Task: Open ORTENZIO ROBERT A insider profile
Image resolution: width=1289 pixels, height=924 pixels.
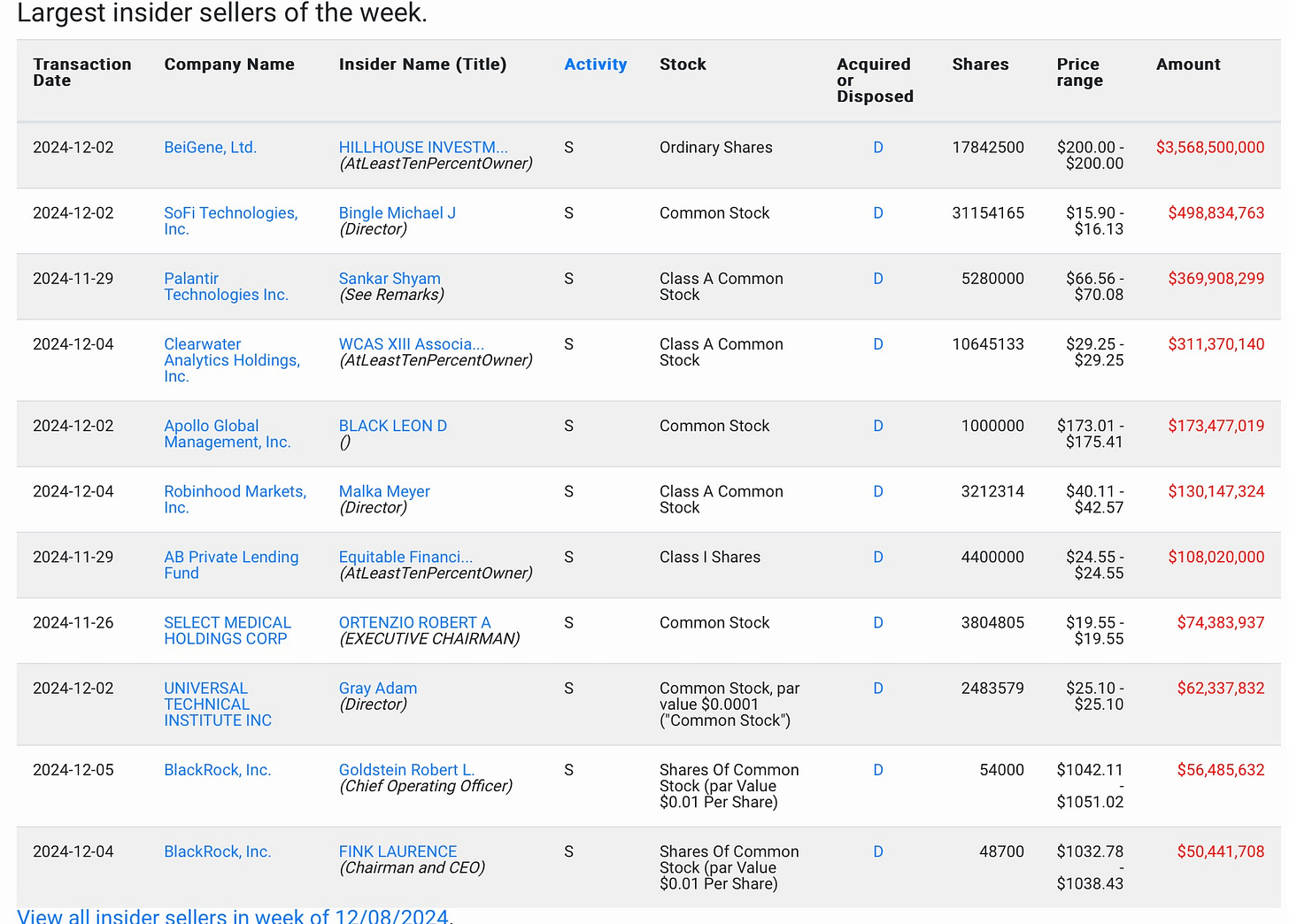Action: point(414,622)
